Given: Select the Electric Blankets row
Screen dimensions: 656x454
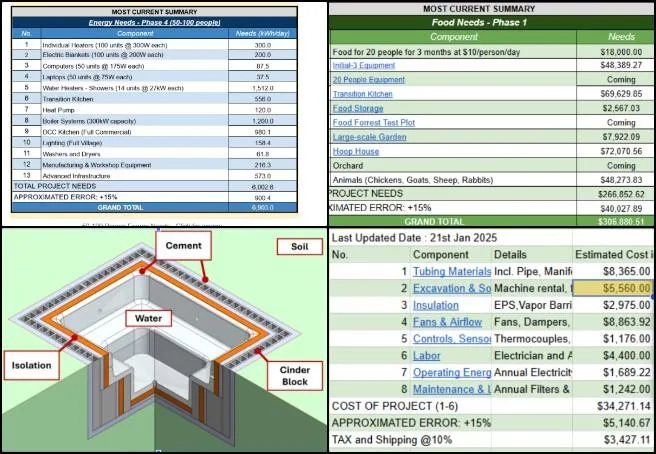Looking at the screenshot, I should [155, 55].
